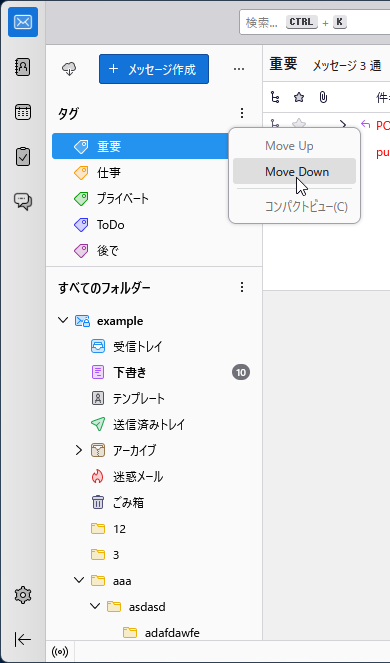The height and width of the screenshot is (663, 390).
Task: Open the folder named 12
Action: [x=154, y=529]
